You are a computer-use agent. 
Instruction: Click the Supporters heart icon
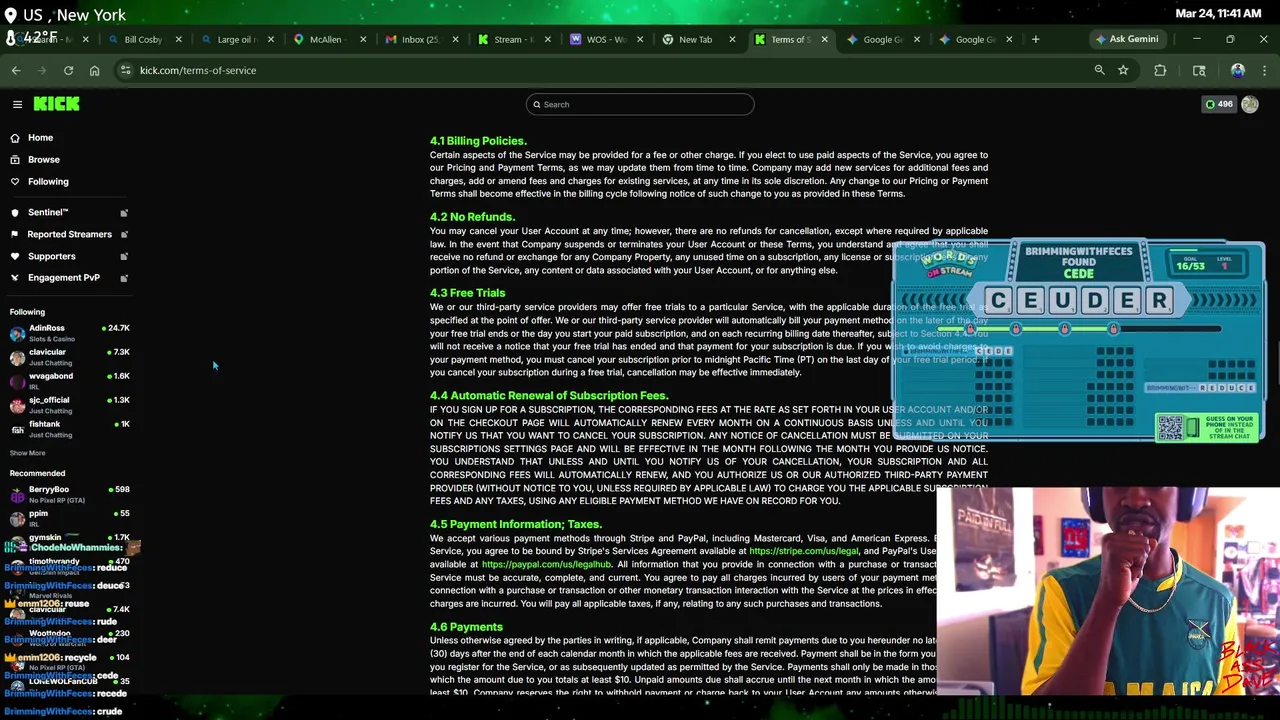[x=15, y=257]
